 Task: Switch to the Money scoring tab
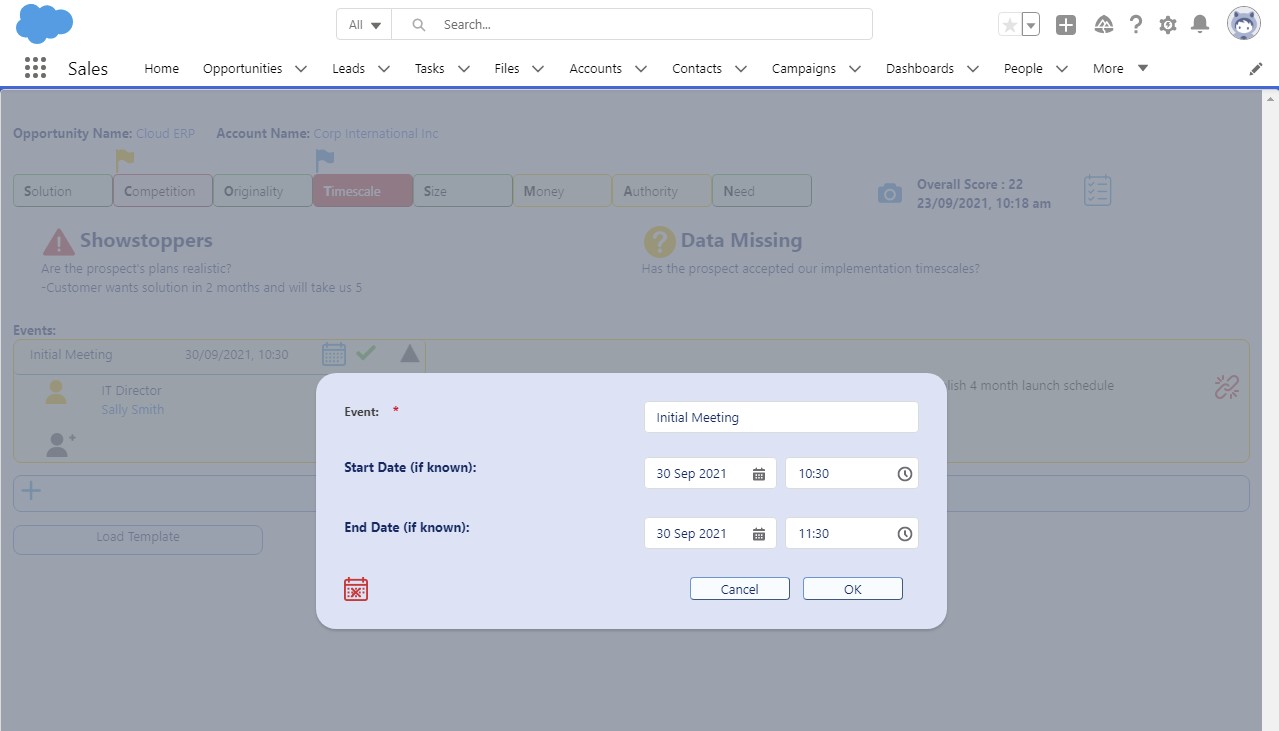pyautogui.click(x=561, y=190)
